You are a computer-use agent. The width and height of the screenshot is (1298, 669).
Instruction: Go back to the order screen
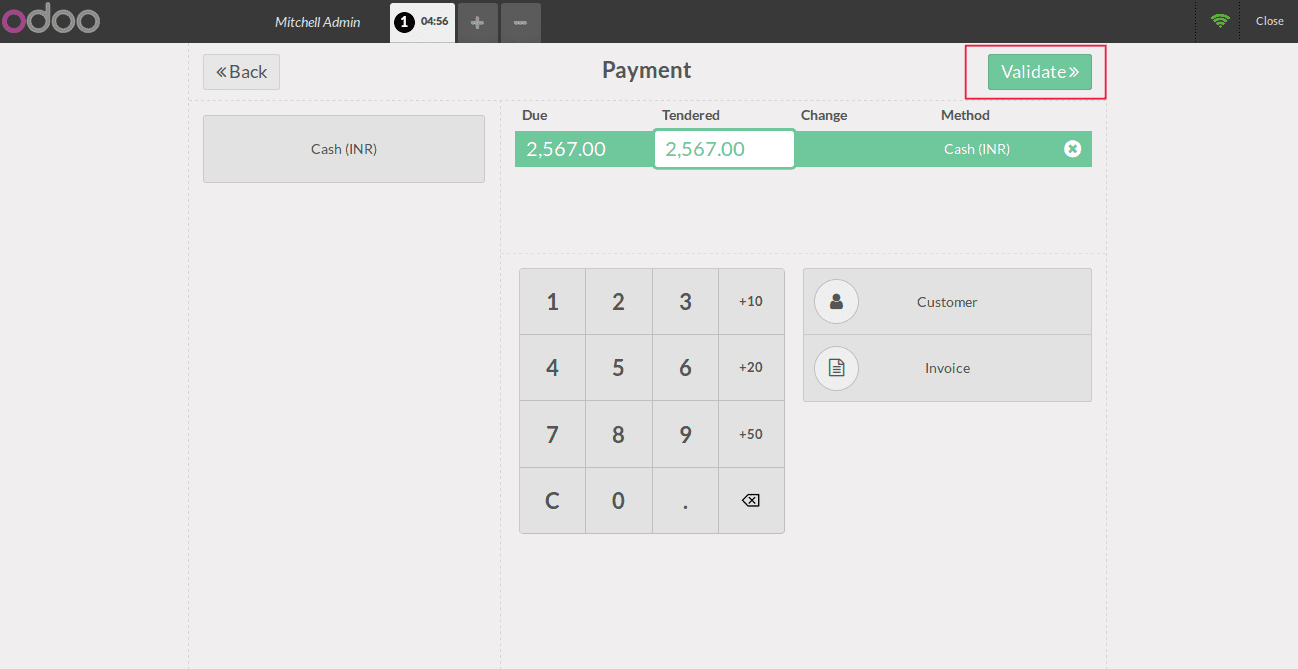[241, 72]
